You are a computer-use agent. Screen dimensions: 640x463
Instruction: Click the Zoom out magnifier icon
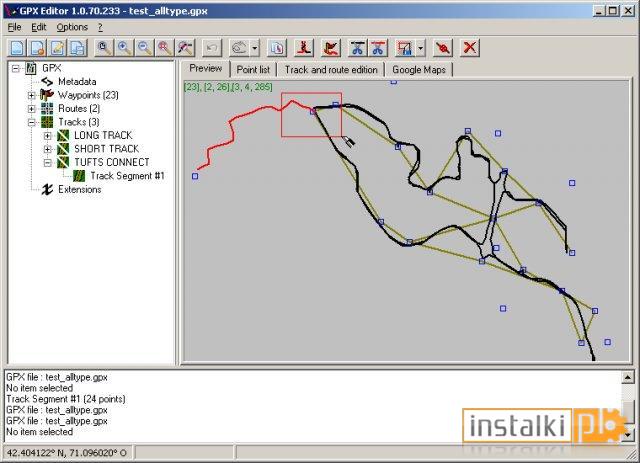(x=144, y=48)
